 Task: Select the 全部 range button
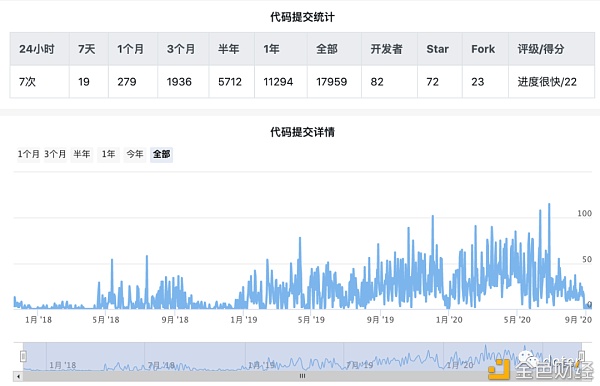tap(161, 155)
